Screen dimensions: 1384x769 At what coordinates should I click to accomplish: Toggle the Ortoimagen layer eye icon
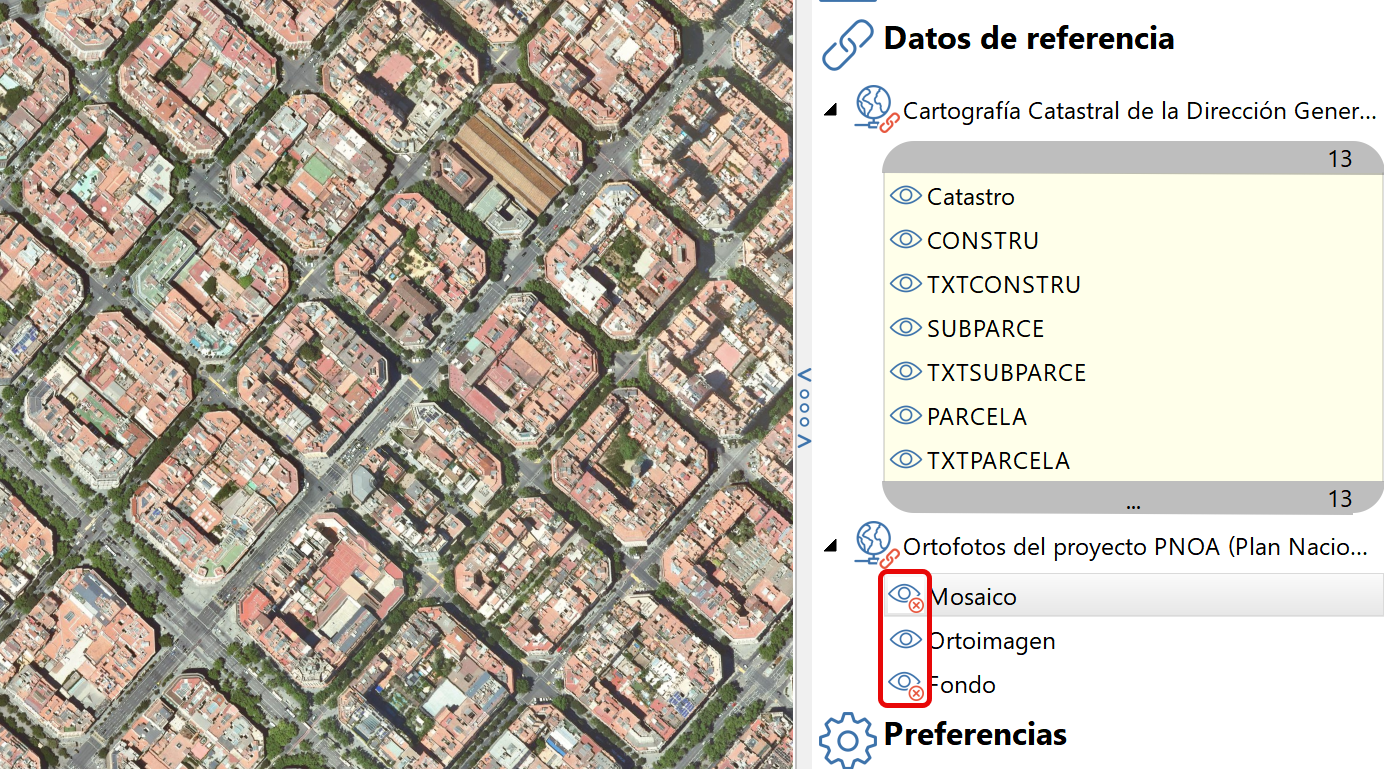tap(906, 640)
